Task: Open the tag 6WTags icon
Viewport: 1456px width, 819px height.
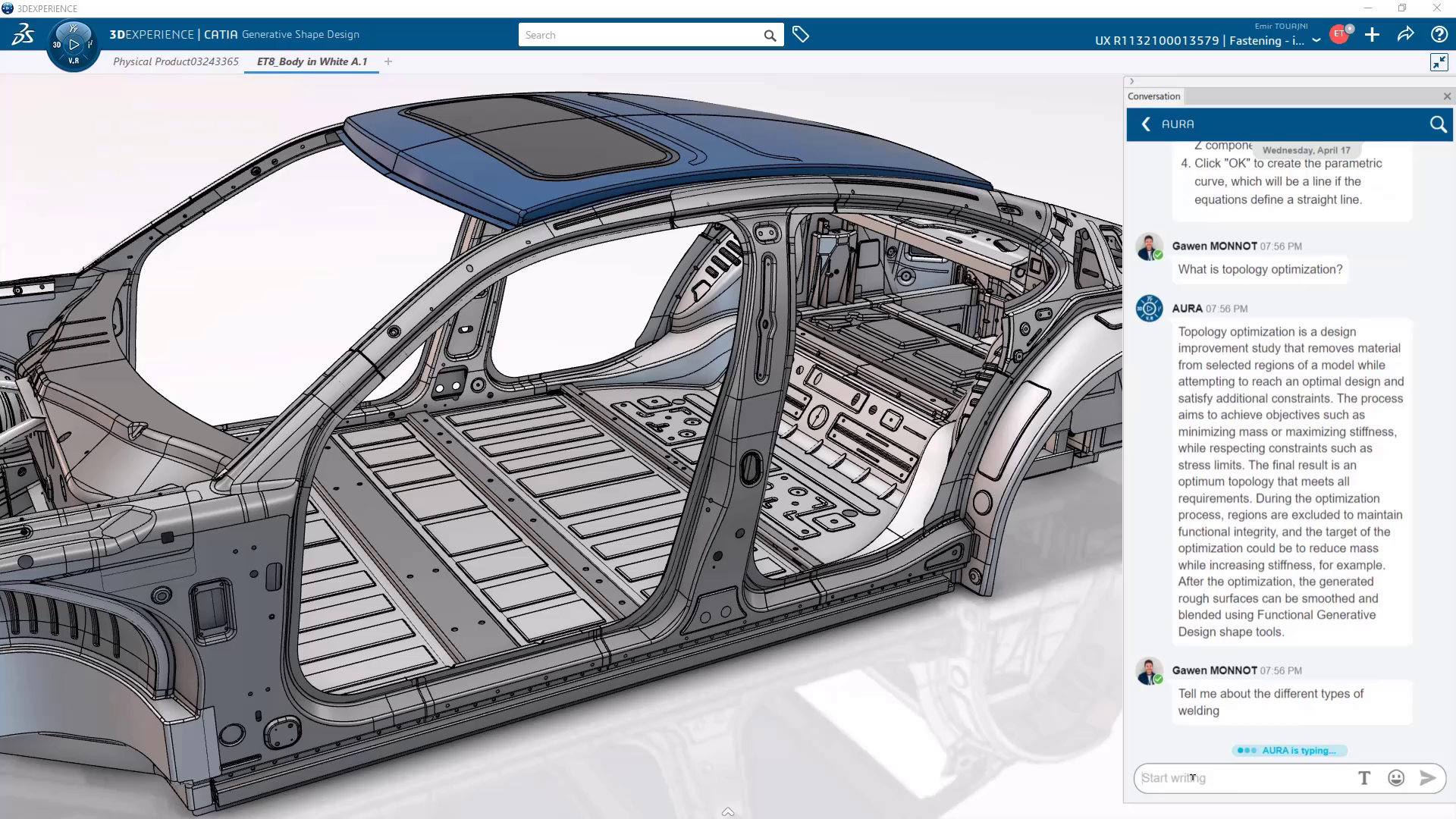Action: click(800, 34)
